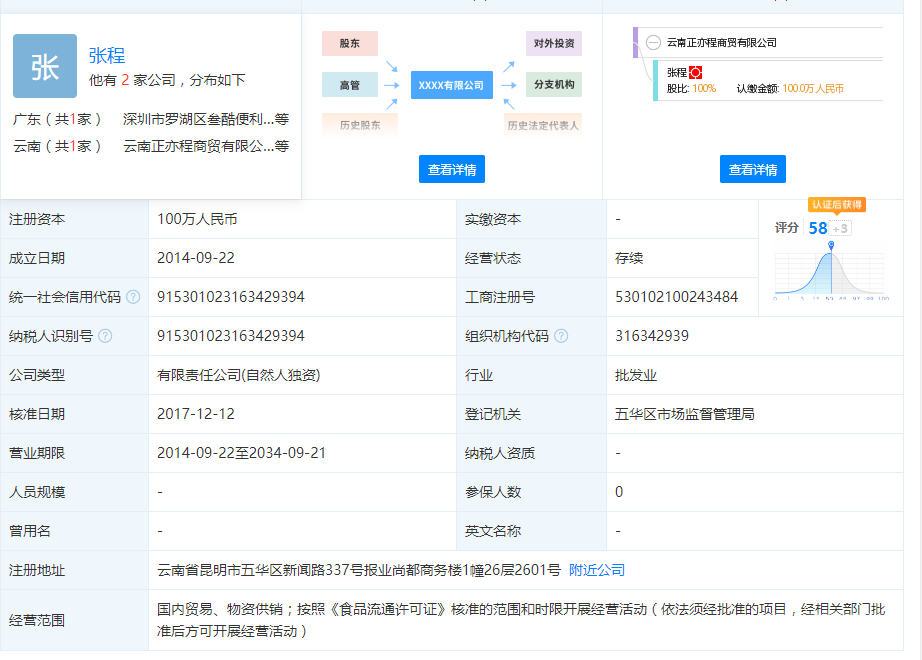Click 有限责任公司(自然人独资) company type
Viewport: 922px width, 660px height.
tap(239, 375)
